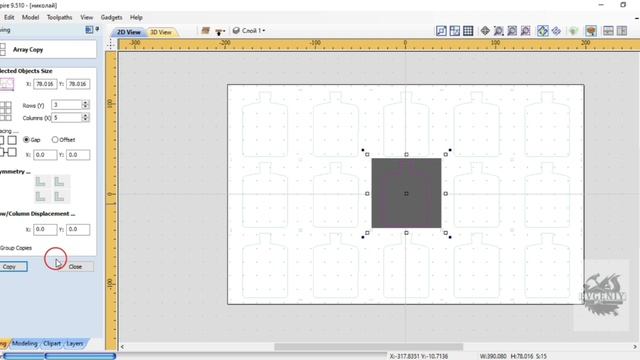The height and width of the screenshot is (360, 640).
Task: Click the horizontal scrollbar left arrow
Action: pyautogui.click(x=122, y=347)
